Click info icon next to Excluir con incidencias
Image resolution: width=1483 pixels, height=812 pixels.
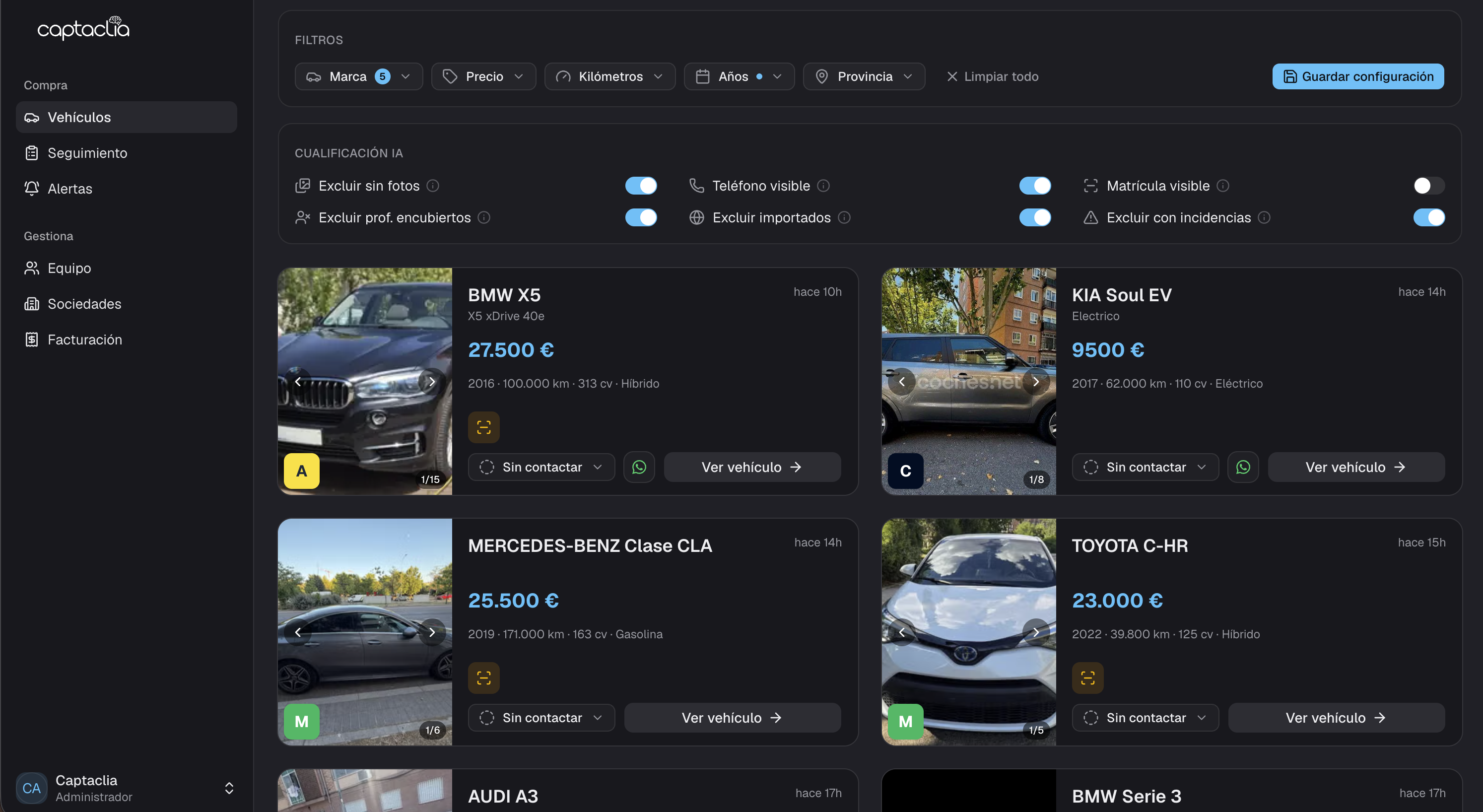pyautogui.click(x=1264, y=217)
